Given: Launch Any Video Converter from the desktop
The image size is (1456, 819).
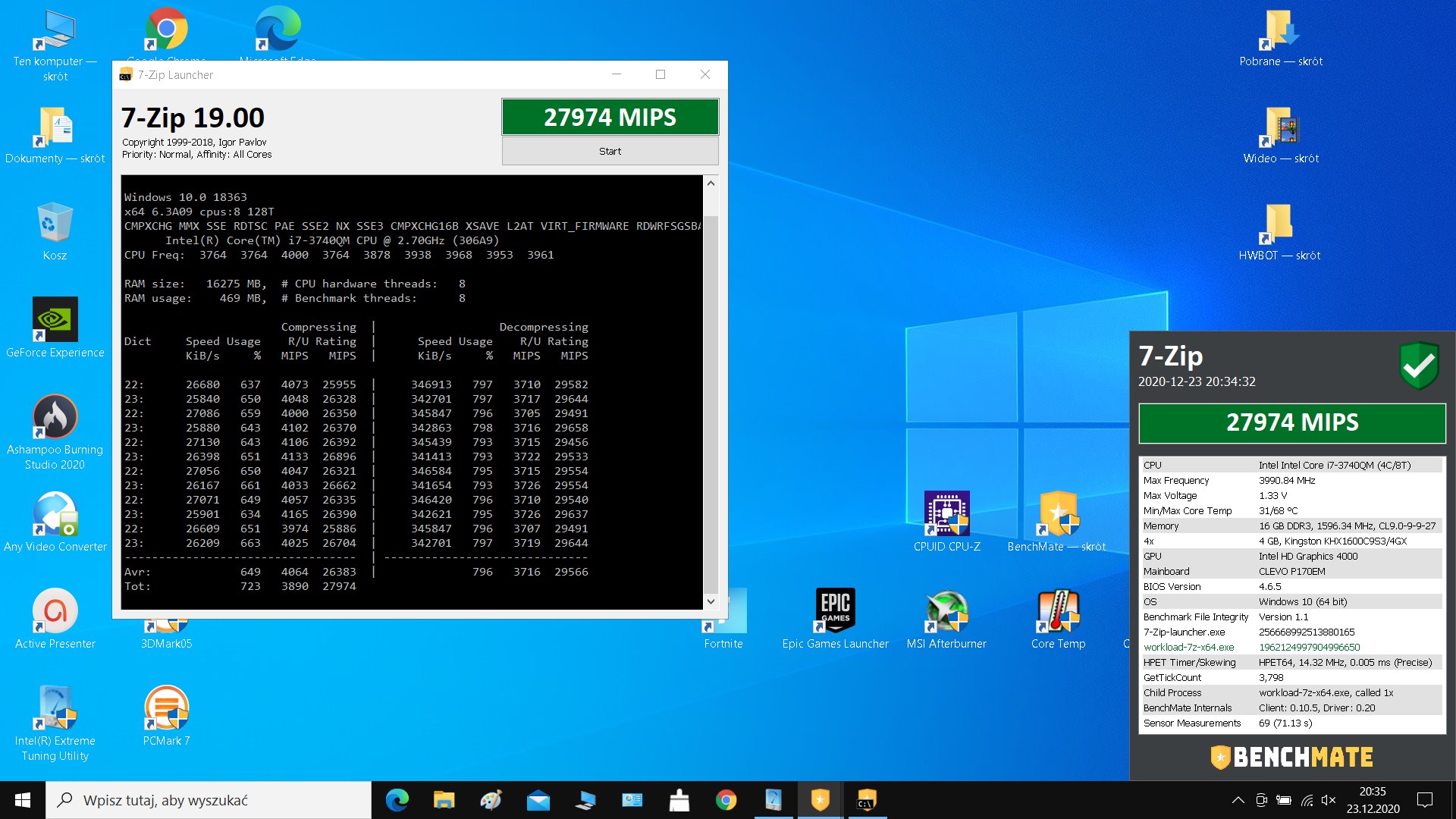Looking at the screenshot, I should 55,522.
